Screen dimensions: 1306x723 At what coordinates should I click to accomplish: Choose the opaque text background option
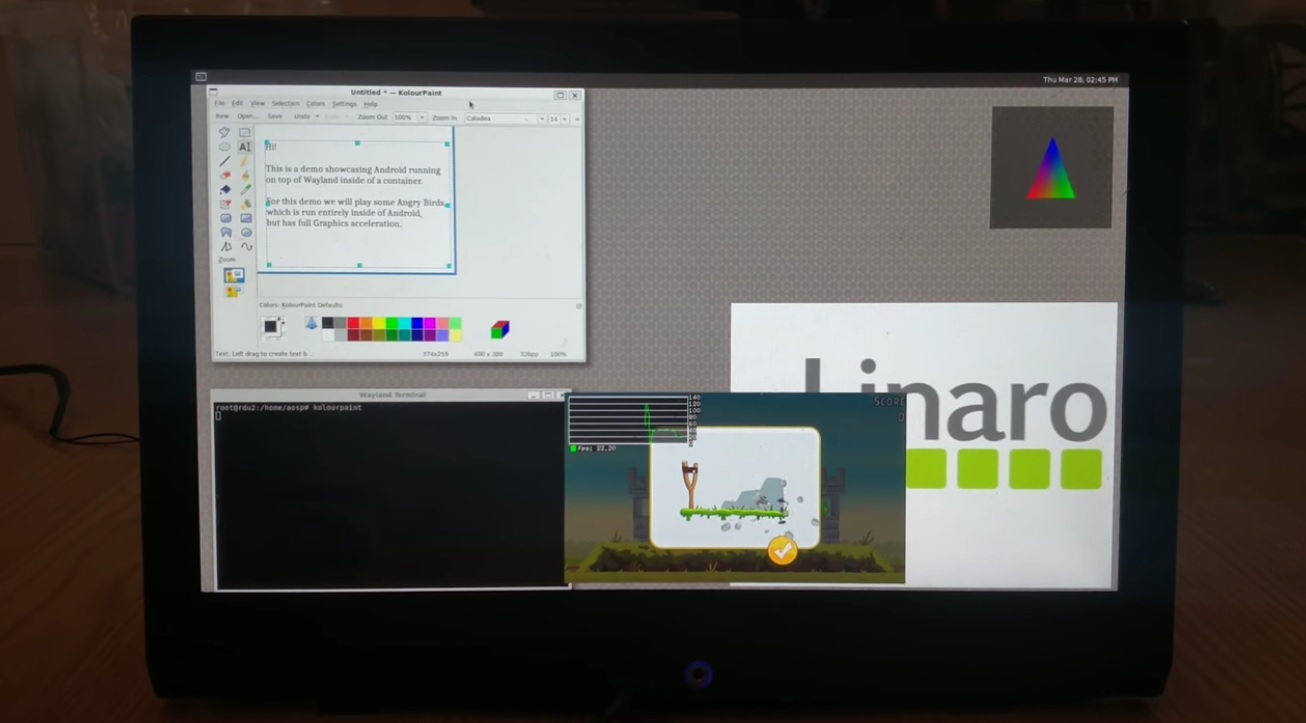pyautogui.click(x=234, y=275)
